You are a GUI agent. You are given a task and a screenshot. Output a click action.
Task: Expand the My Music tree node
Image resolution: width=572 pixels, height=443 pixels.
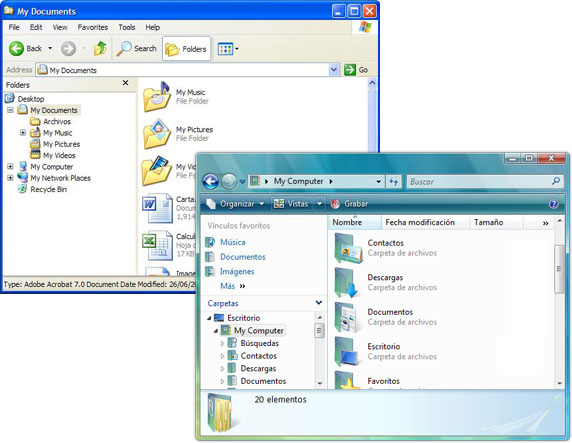coord(23,132)
